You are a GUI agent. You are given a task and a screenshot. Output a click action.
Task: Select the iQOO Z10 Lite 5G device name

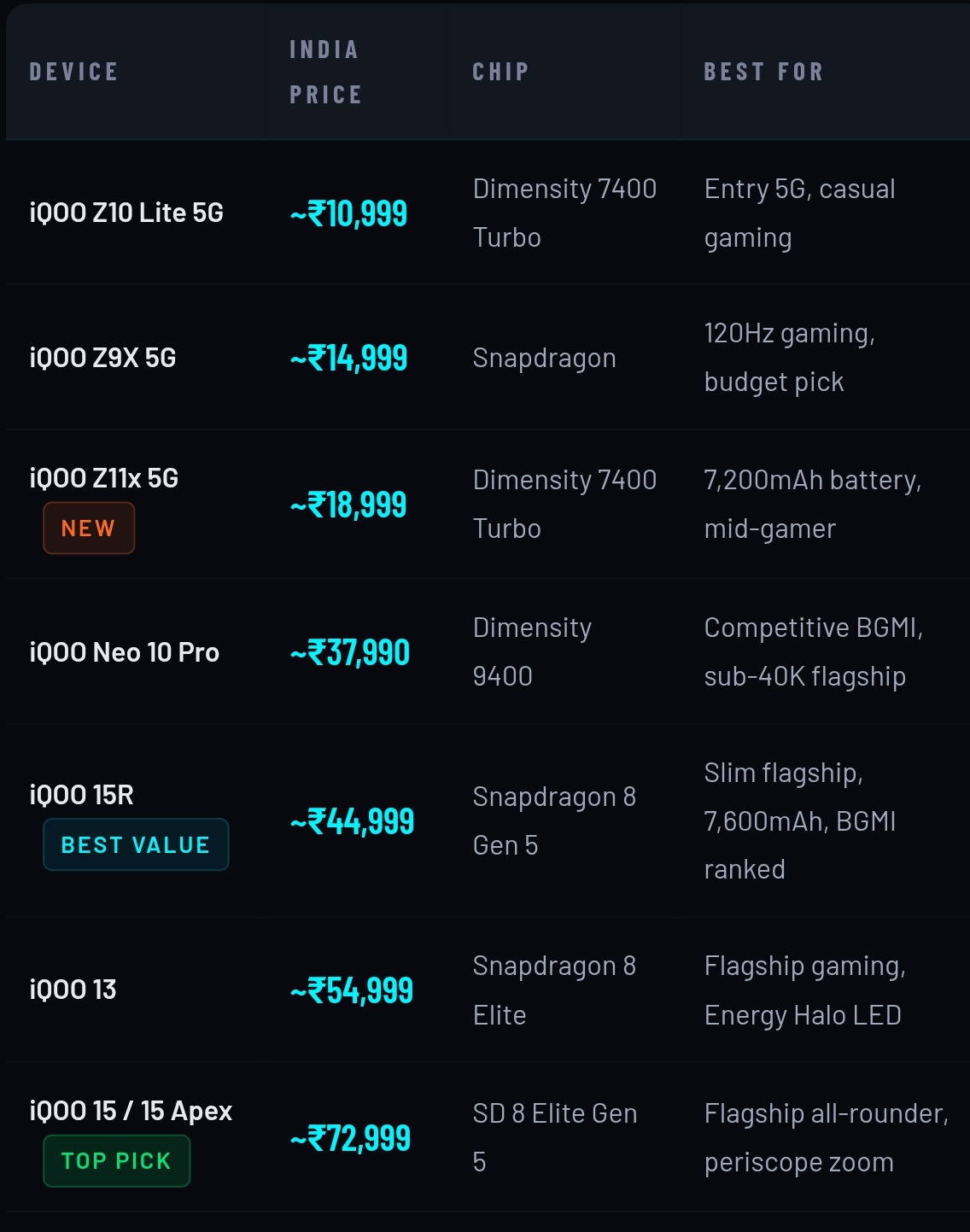tap(126, 213)
